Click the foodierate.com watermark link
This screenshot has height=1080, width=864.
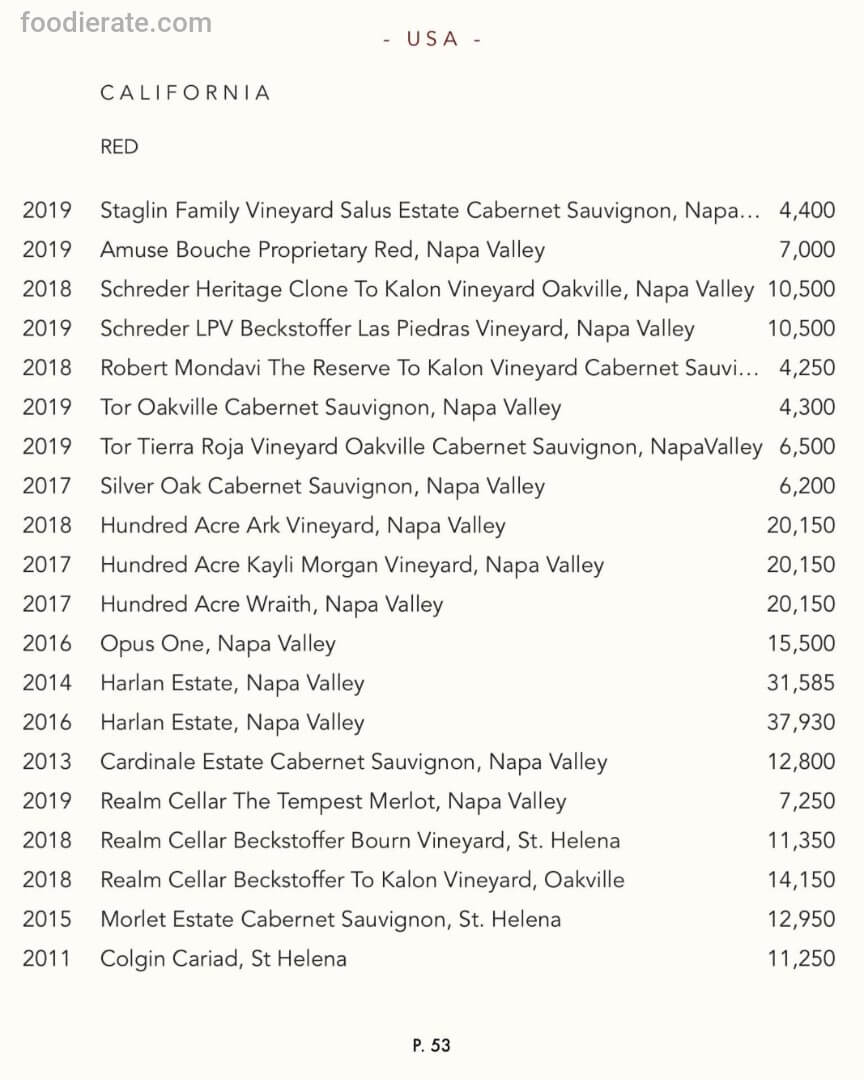pos(116,23)
